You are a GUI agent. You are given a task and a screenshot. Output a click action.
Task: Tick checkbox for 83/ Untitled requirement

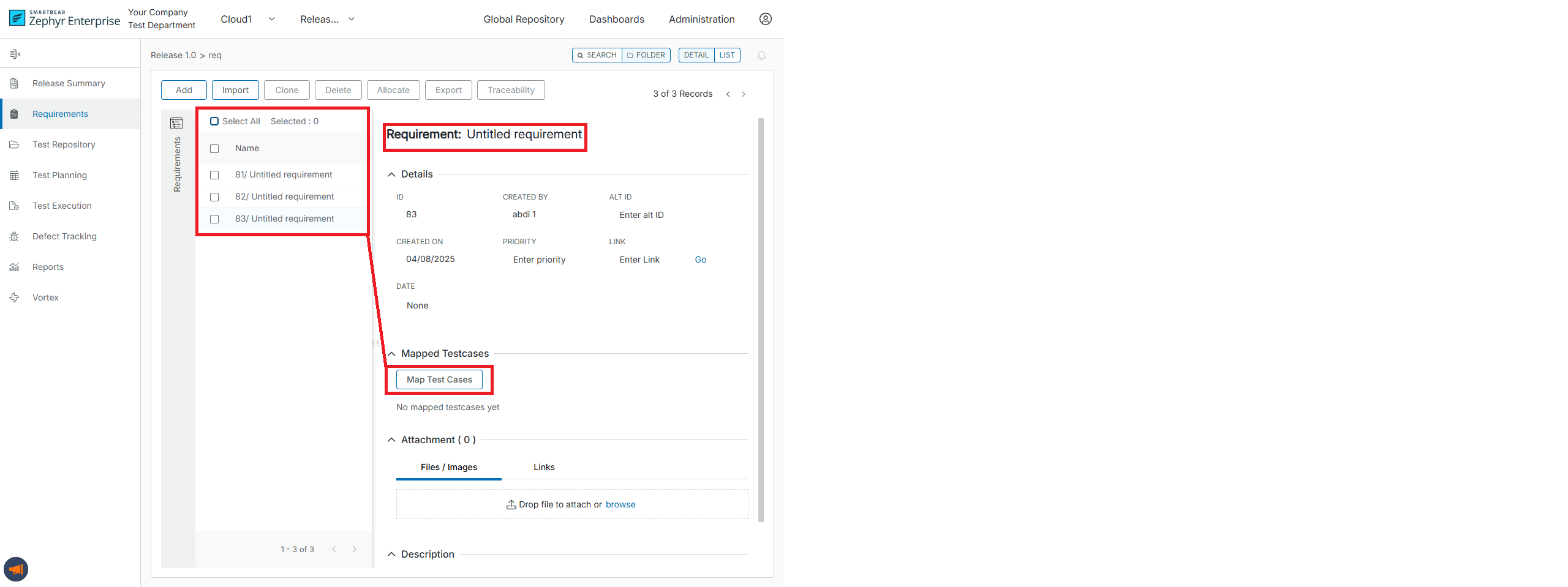click(x=214, y=219)
